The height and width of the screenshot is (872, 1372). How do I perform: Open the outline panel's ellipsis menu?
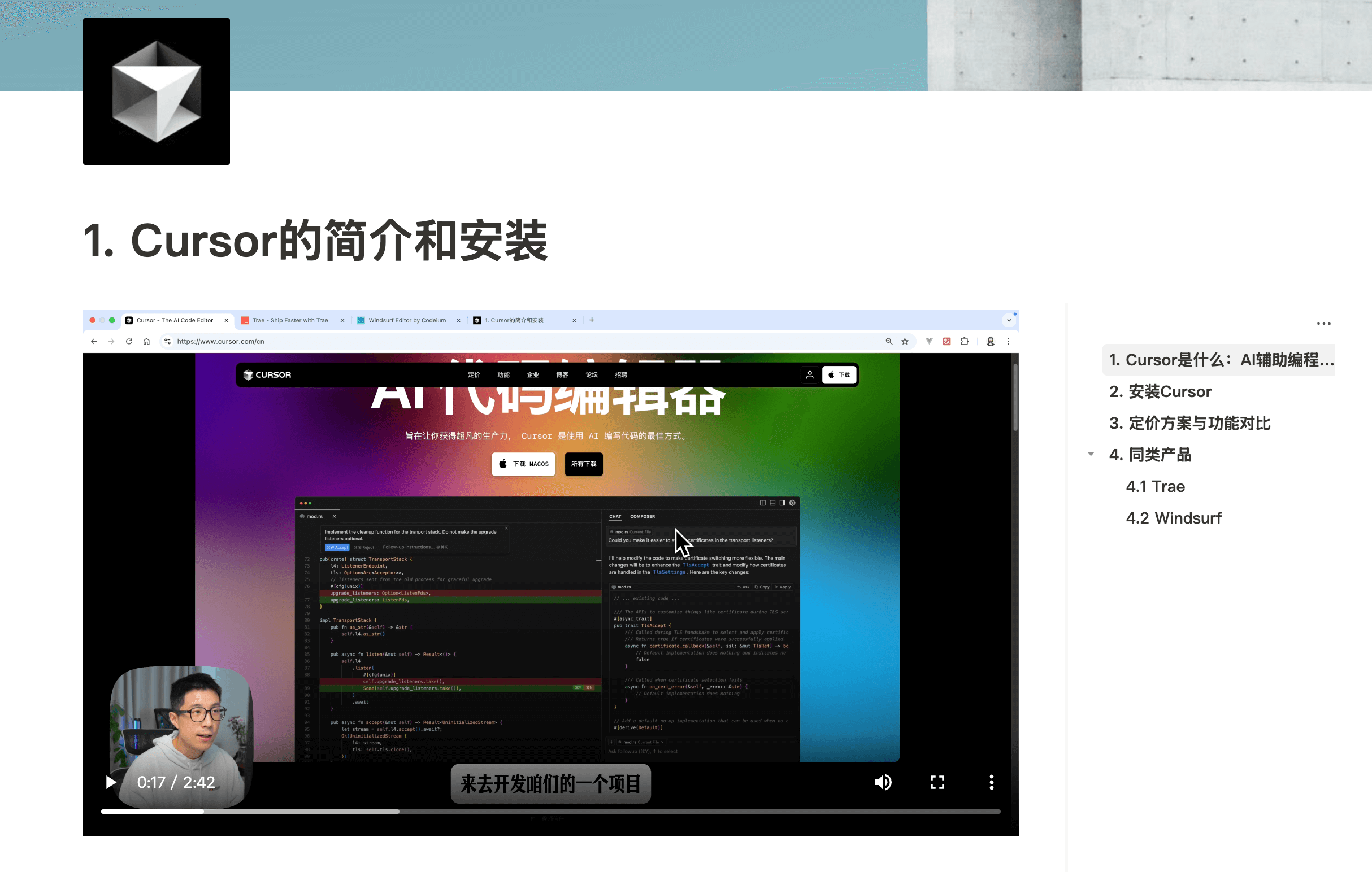pos(1323,324)
